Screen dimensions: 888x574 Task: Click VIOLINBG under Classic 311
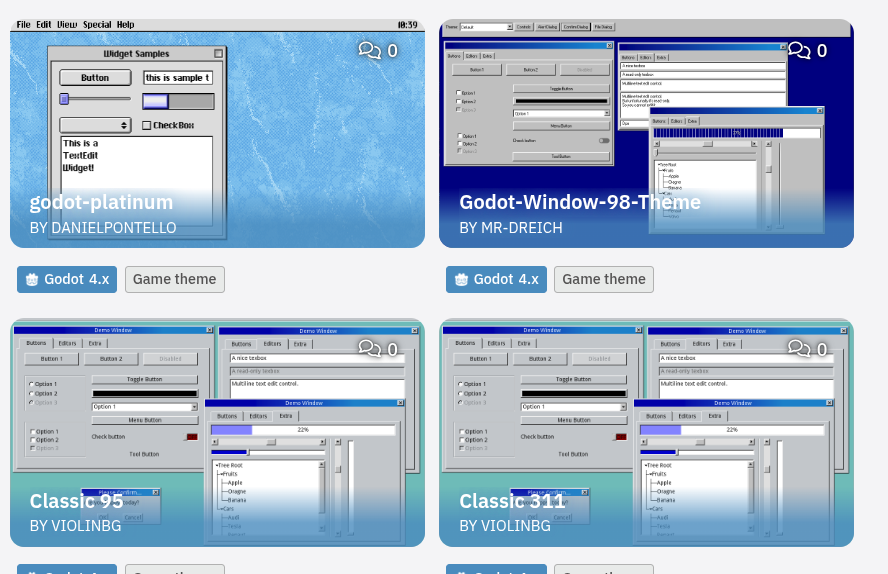(515, 526)
